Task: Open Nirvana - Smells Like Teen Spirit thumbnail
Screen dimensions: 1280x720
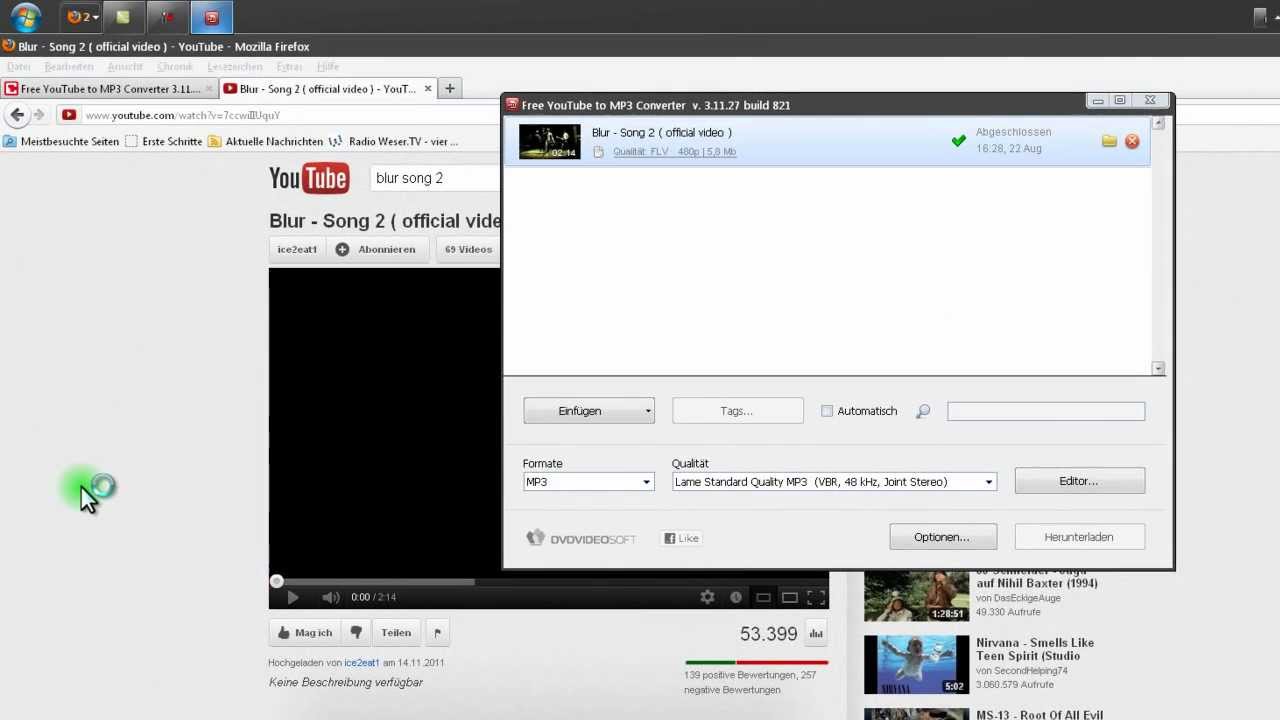Action: point(916,664)
